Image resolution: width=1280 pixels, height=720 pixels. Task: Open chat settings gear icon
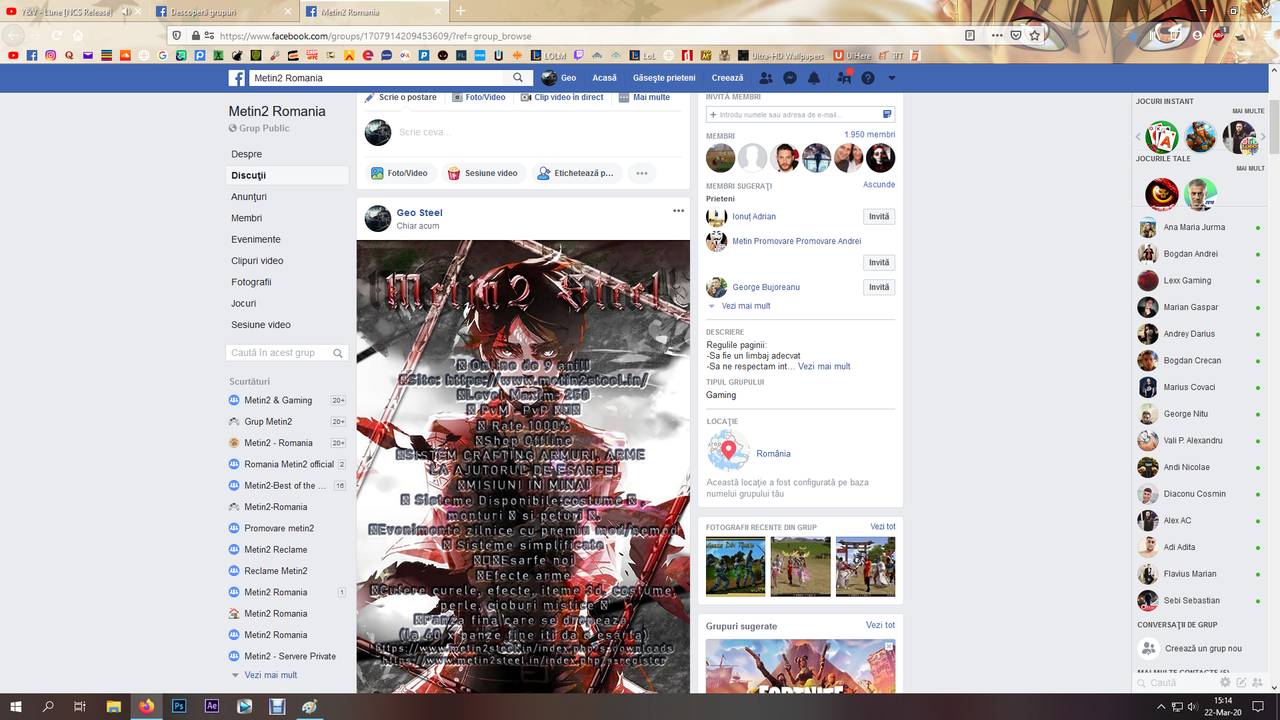pos(1225,682)
